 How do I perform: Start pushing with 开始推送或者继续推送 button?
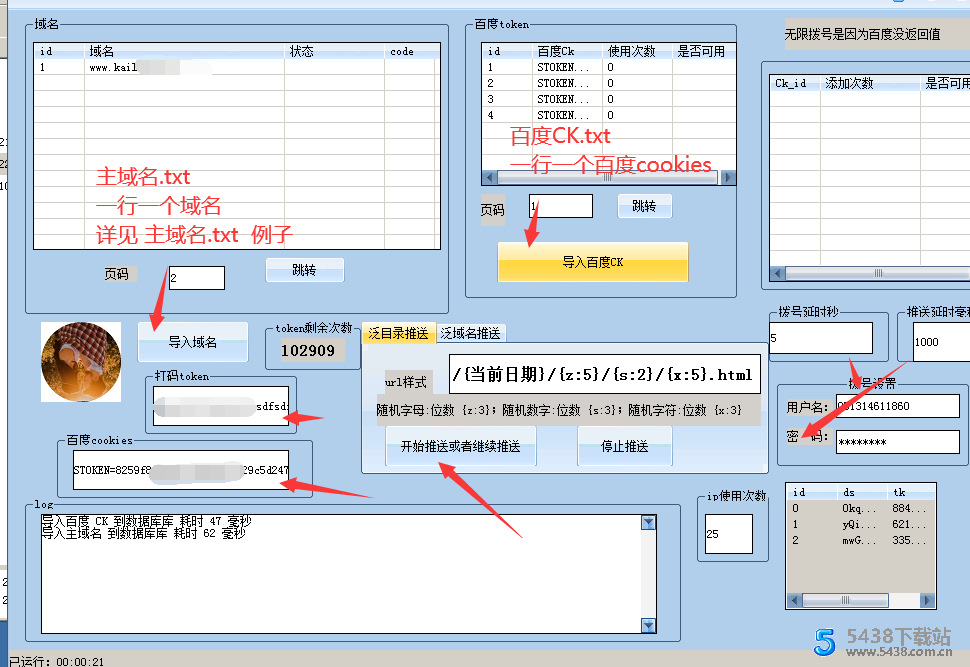(x=460, y=446)
